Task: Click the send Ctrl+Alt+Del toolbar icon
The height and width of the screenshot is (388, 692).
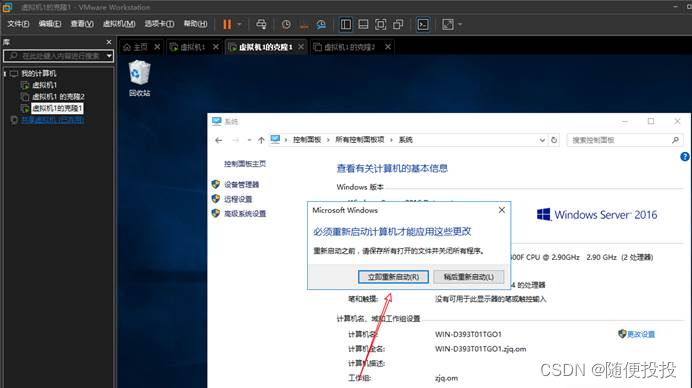Action: pyautogui.click(x=261, y=24)
